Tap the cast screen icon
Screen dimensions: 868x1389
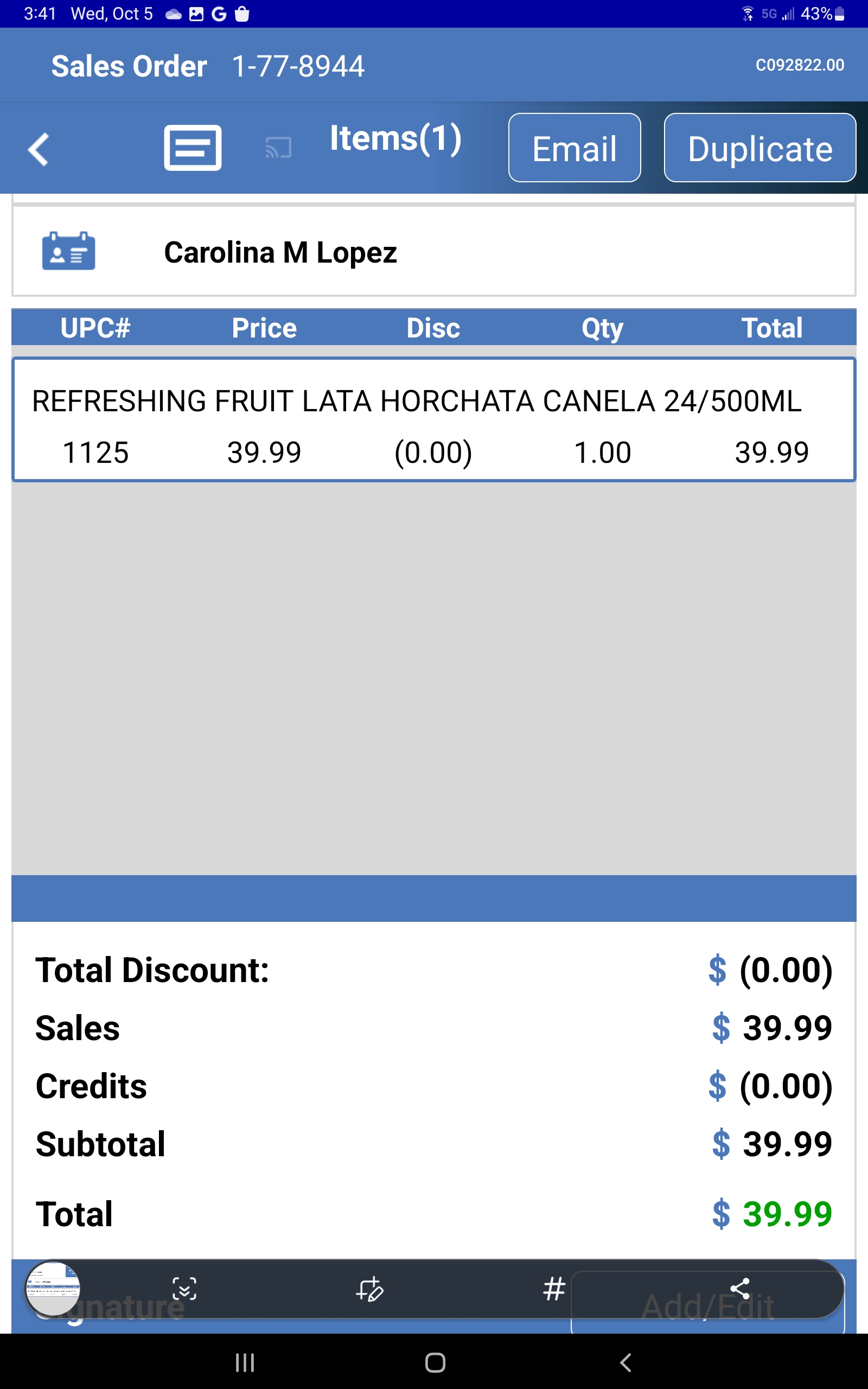point(278,148)
